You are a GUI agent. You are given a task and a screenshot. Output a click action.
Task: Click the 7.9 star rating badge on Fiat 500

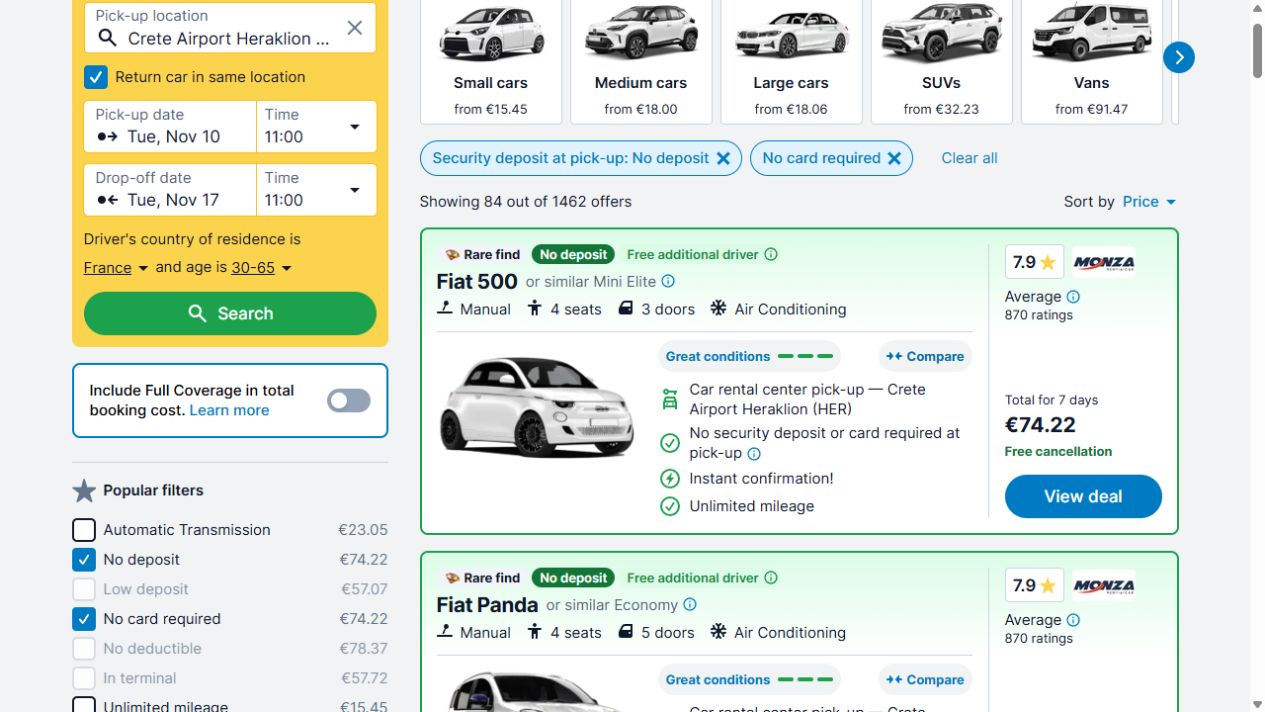(1034, 263)
